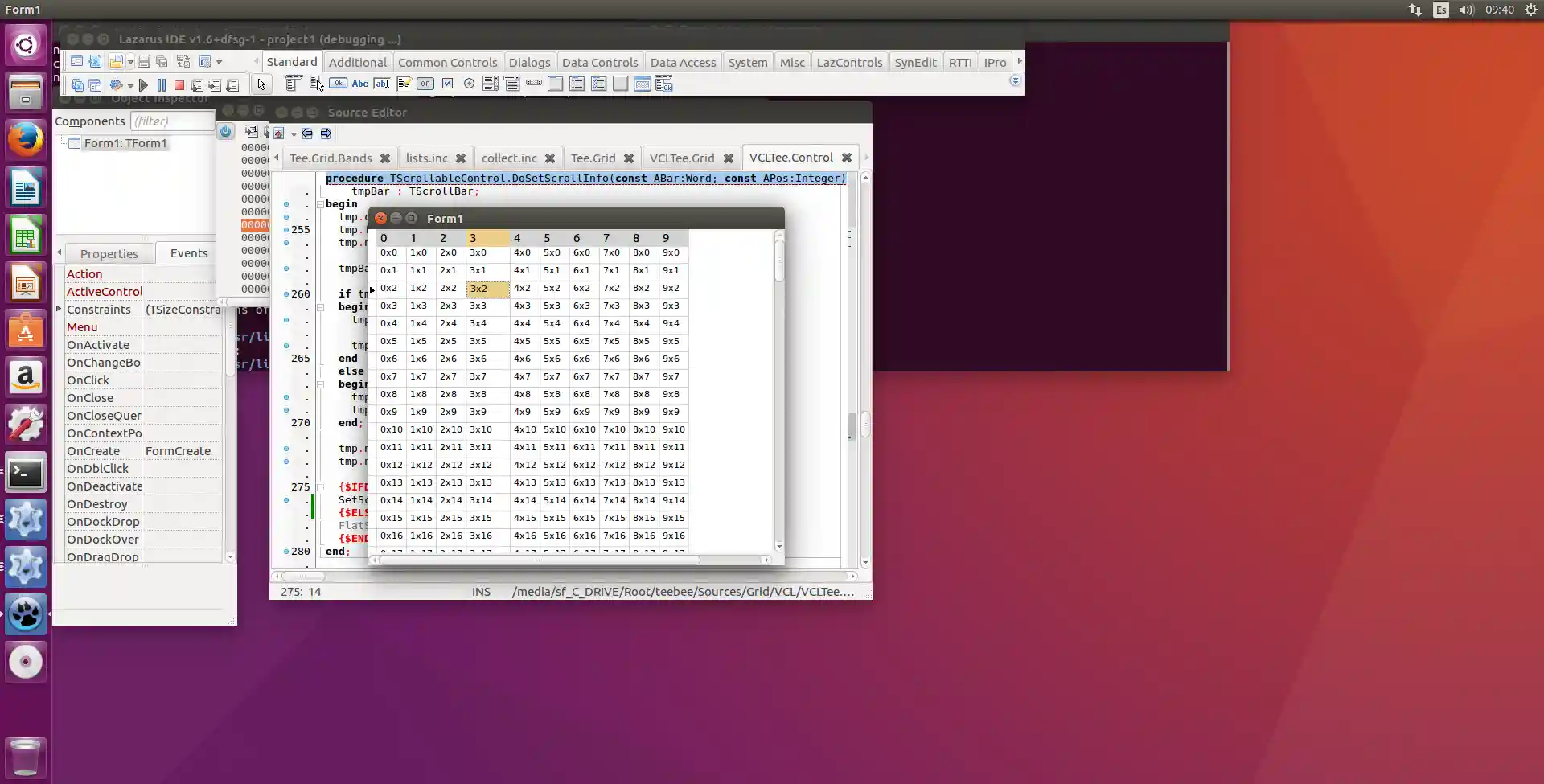Expand the Constraints property row
The width and height of the screenshot is (1544, 784).
coord(59,309)
